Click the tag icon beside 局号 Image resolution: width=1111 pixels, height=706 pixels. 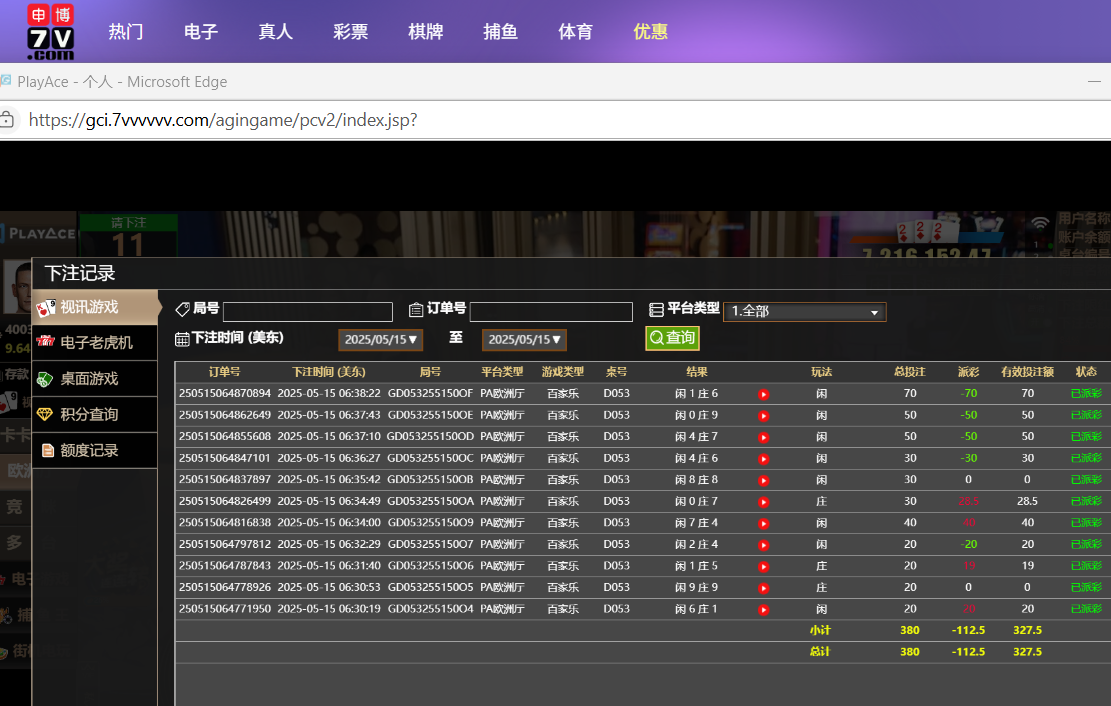(182, 310)
